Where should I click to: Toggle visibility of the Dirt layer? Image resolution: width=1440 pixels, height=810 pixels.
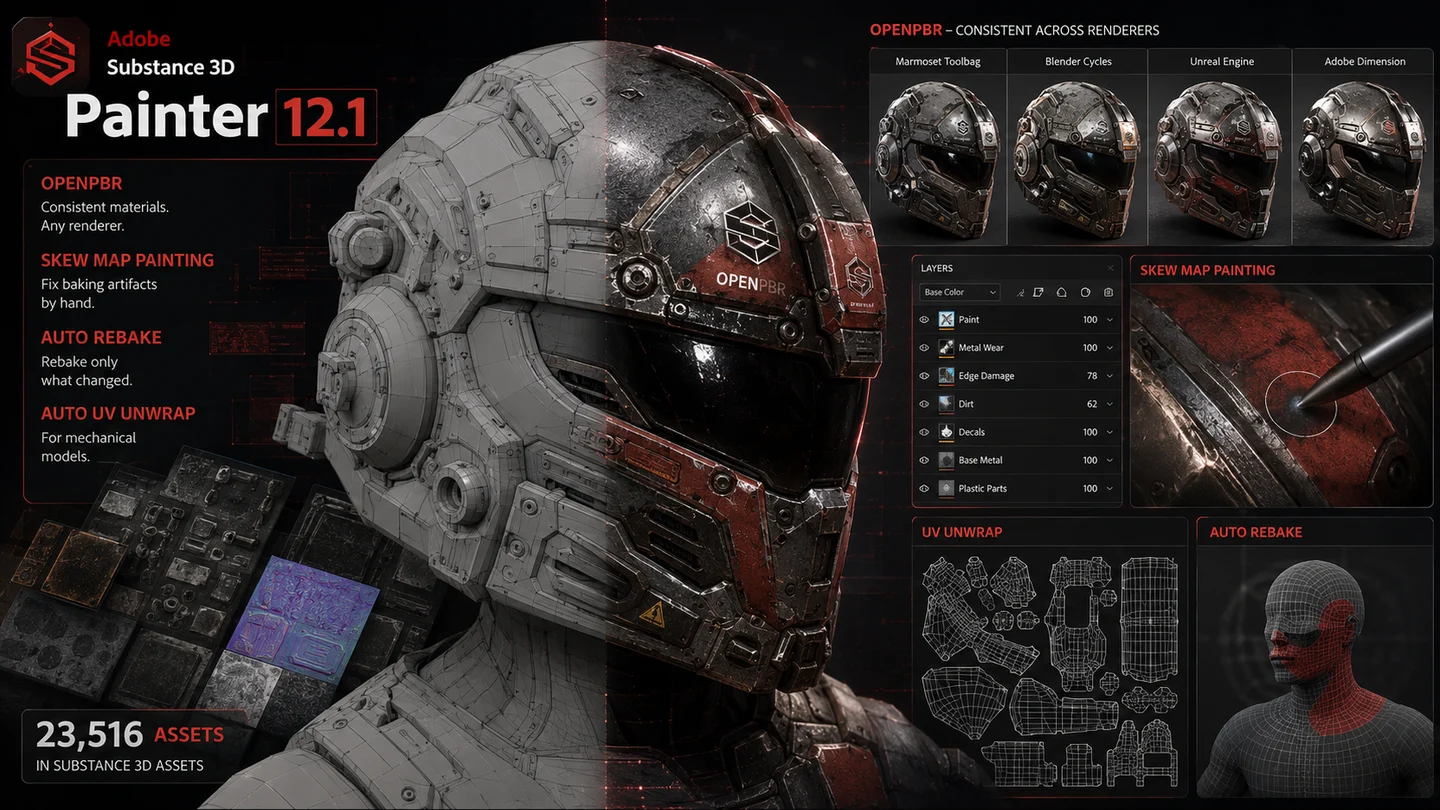click(x=924, y=404)
